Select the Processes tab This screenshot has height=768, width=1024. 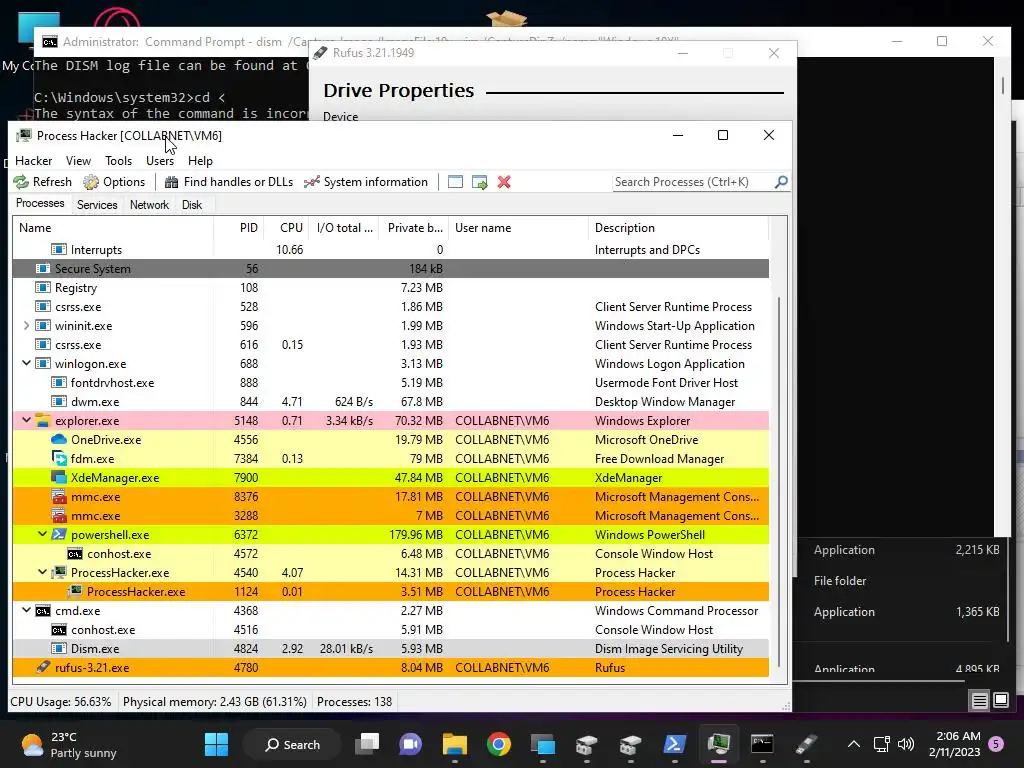(40, 204)
